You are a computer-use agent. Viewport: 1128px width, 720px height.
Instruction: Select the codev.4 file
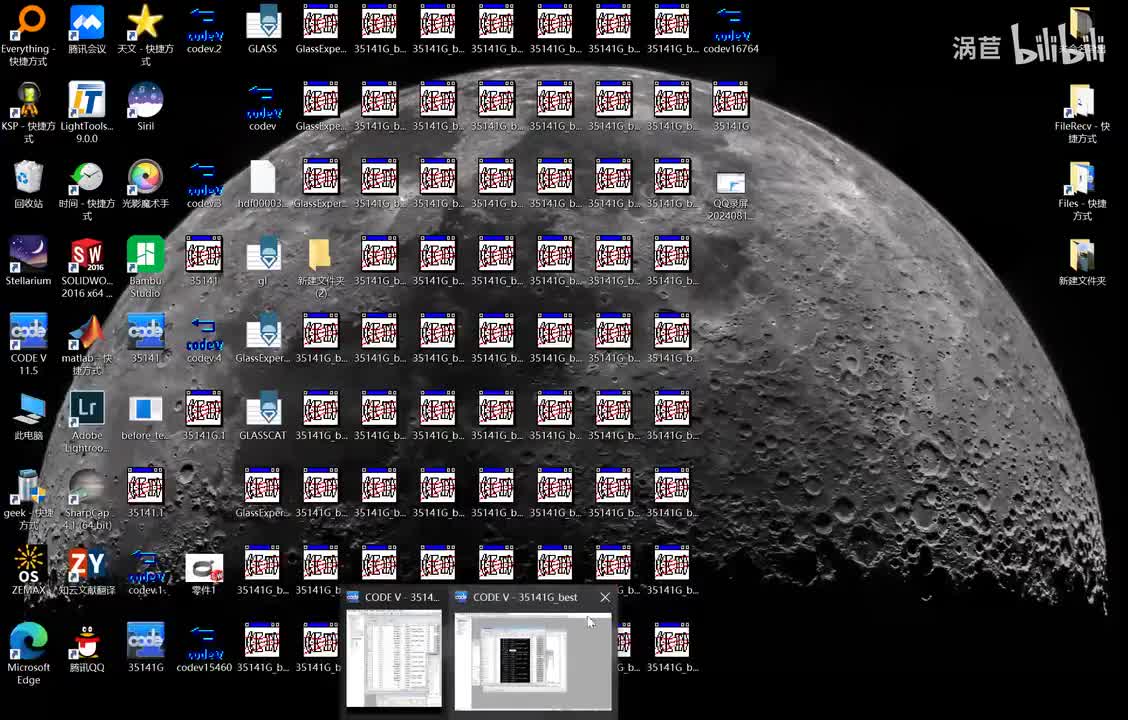[x=204, y=338]
